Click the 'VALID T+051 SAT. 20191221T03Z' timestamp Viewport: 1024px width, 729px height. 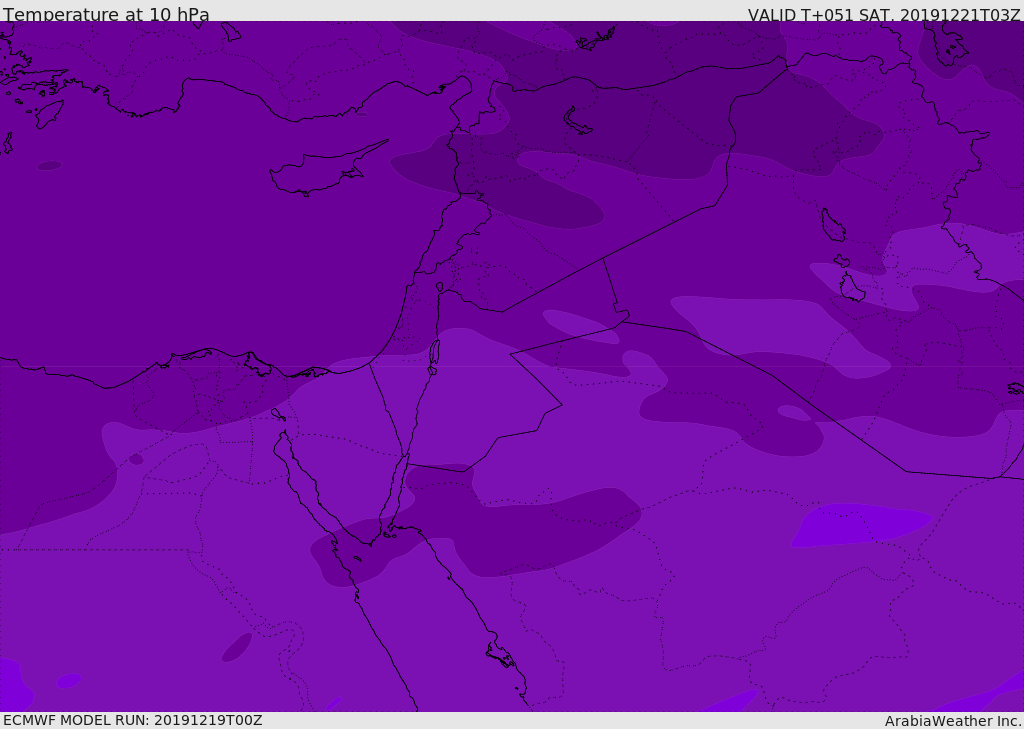pos(884,14)
